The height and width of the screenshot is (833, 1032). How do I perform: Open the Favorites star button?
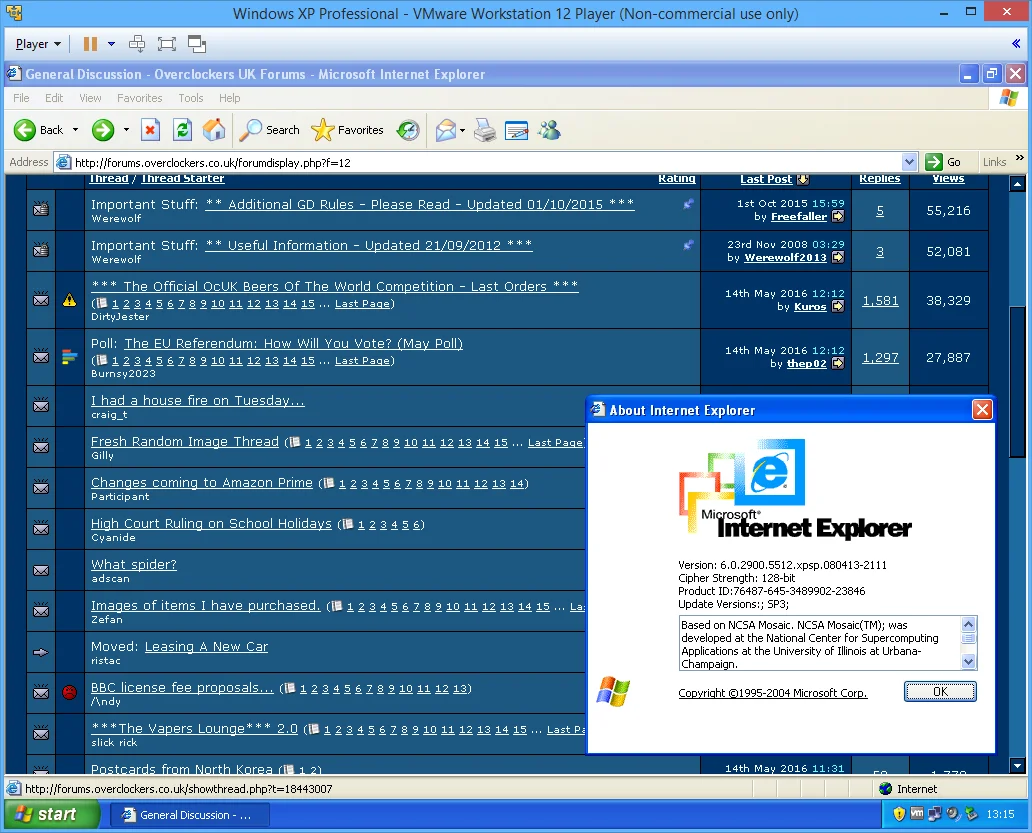click(x=348, y=130)
